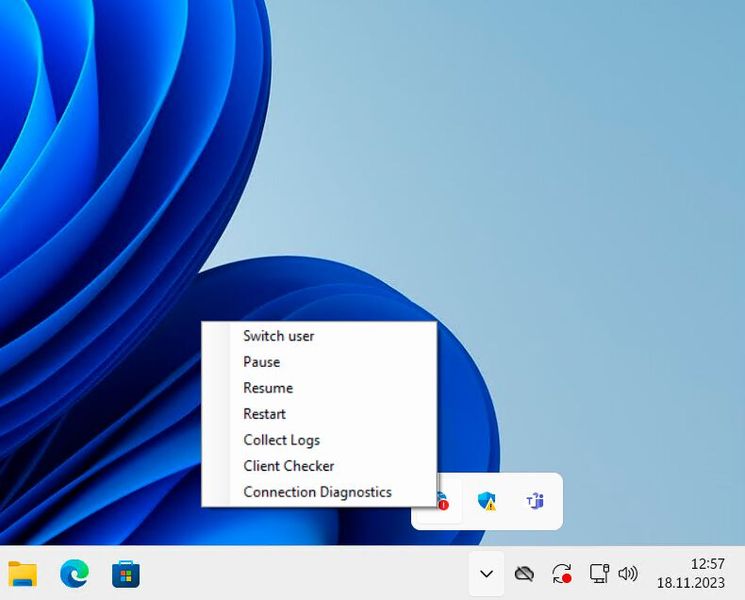Click the OneDrive offline cloud icon
Screen dimensions: 745x600
tap(524, 574)
